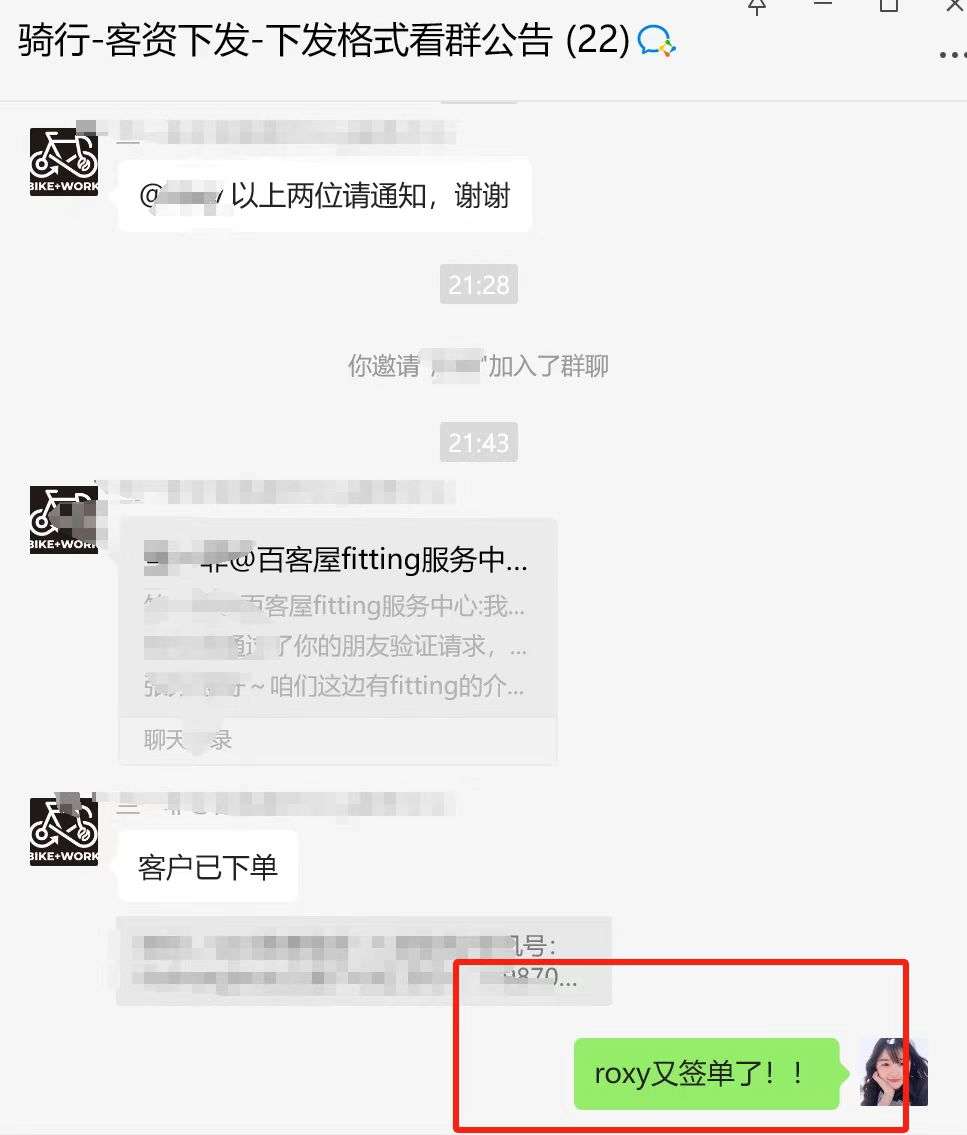
Task: Select the "客户已下单" message bubble
Action: tap(208, 866)
